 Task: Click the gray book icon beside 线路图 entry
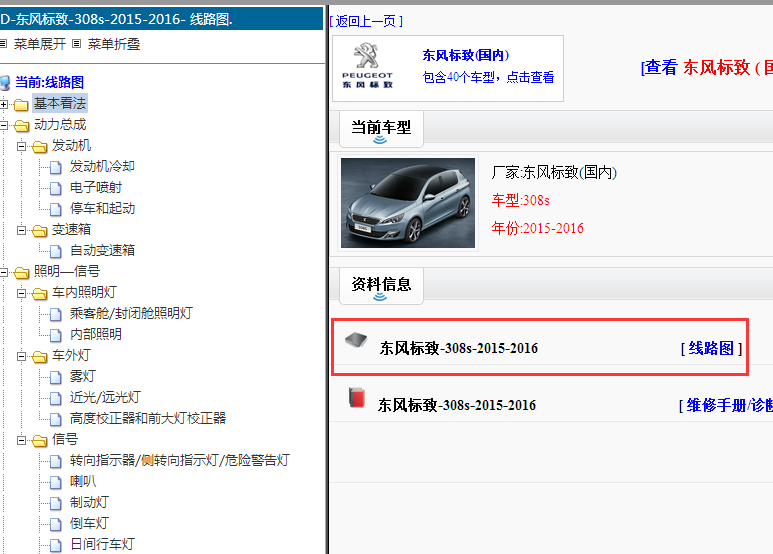click(356, 339)
